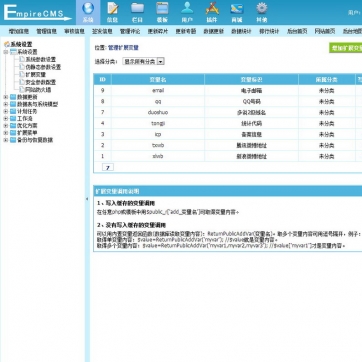Click the duoshuo variable name cell
The height and width of the screenshot is (362, 362).
pyautogui.click(x=158, y=112)
